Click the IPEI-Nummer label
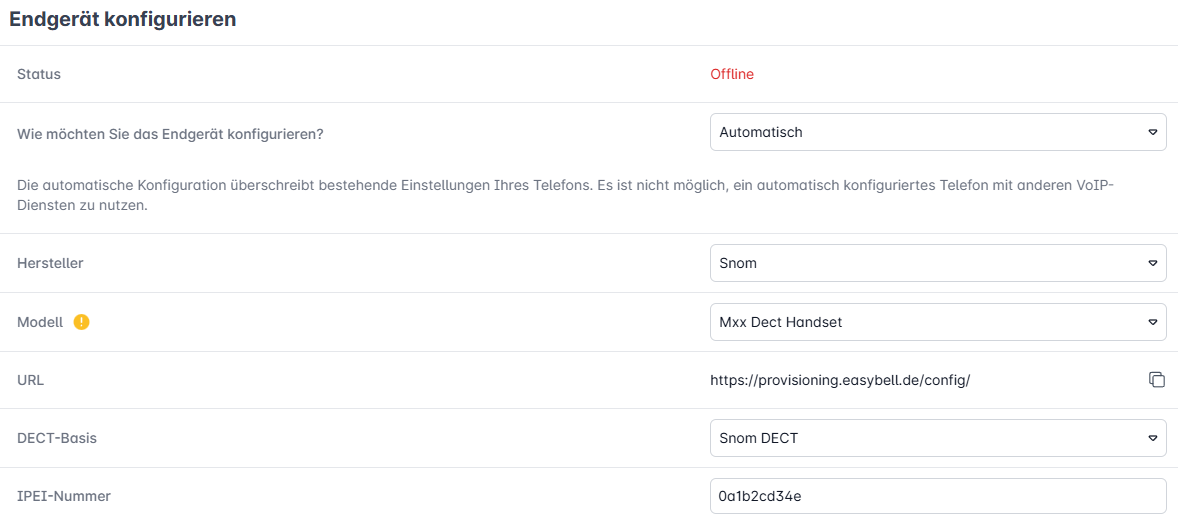The width and height of the screenshot is (1178, 520). [x=64, y=496]
